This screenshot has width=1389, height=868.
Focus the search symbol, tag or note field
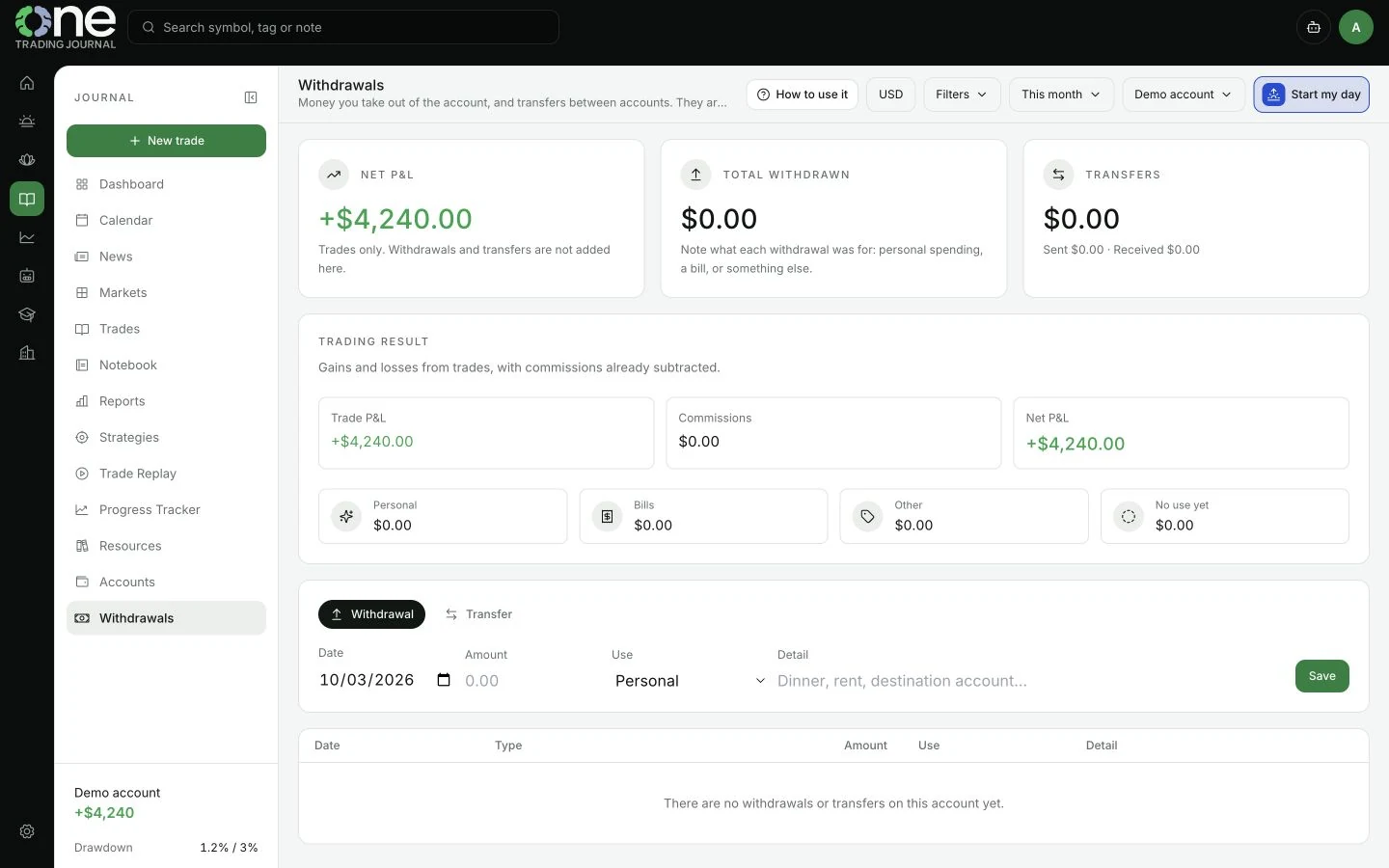343,27
